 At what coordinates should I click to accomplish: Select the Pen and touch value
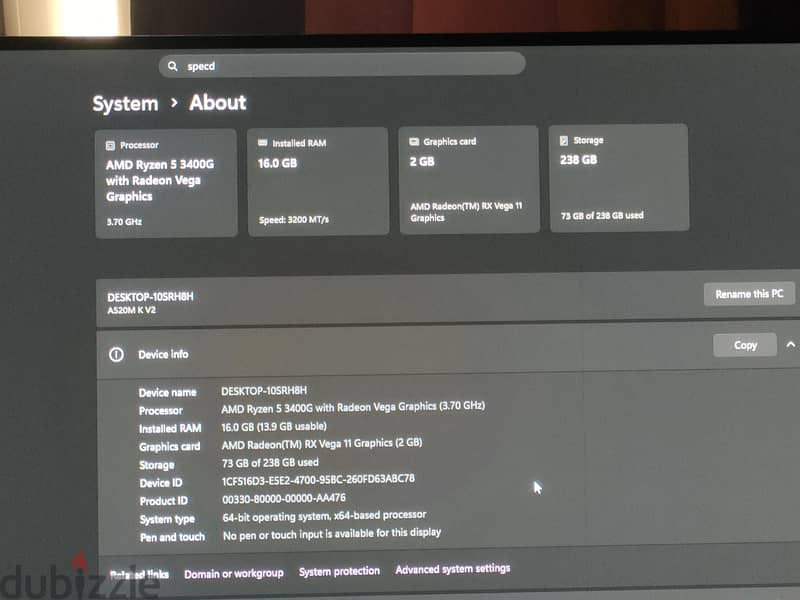332,534
